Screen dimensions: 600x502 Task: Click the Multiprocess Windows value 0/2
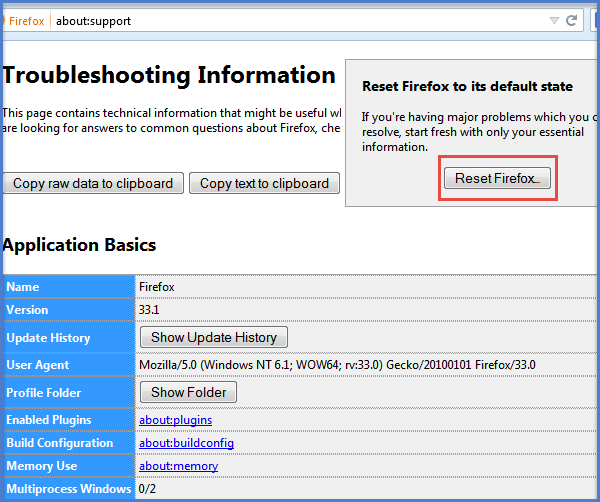[x=148, y=489]
